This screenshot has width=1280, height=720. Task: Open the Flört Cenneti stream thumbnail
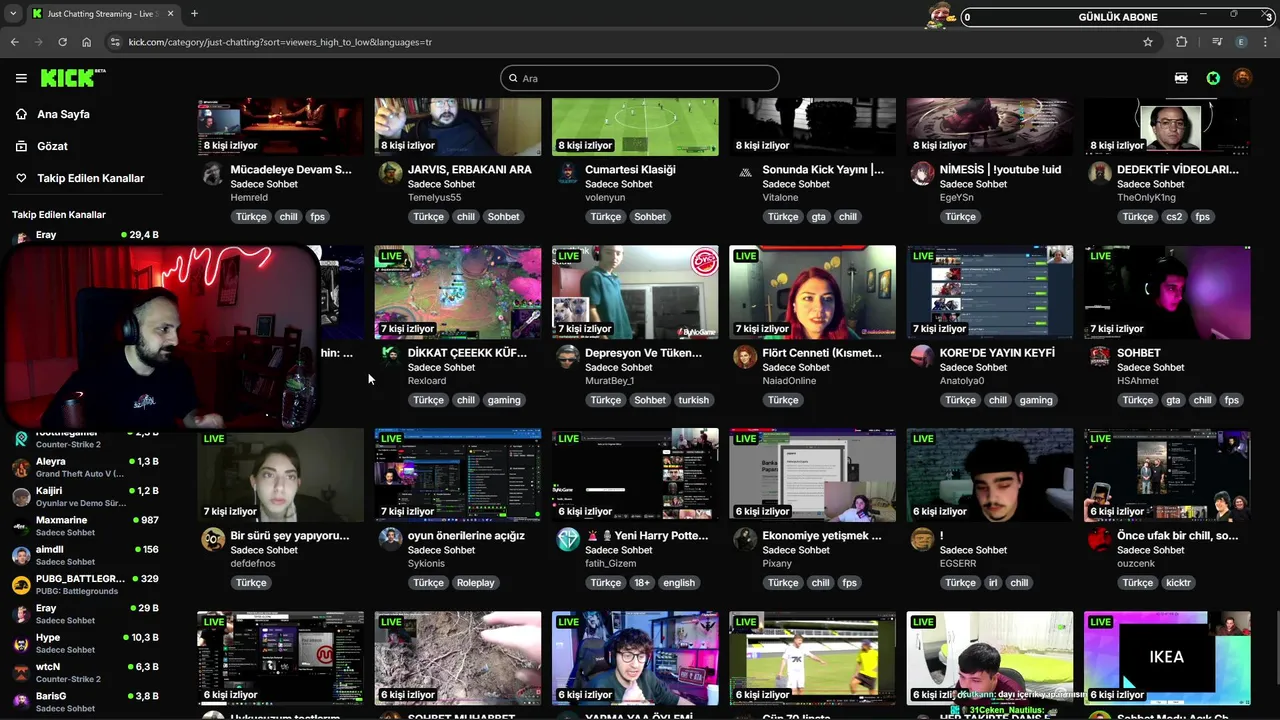[x=812, y=293]
